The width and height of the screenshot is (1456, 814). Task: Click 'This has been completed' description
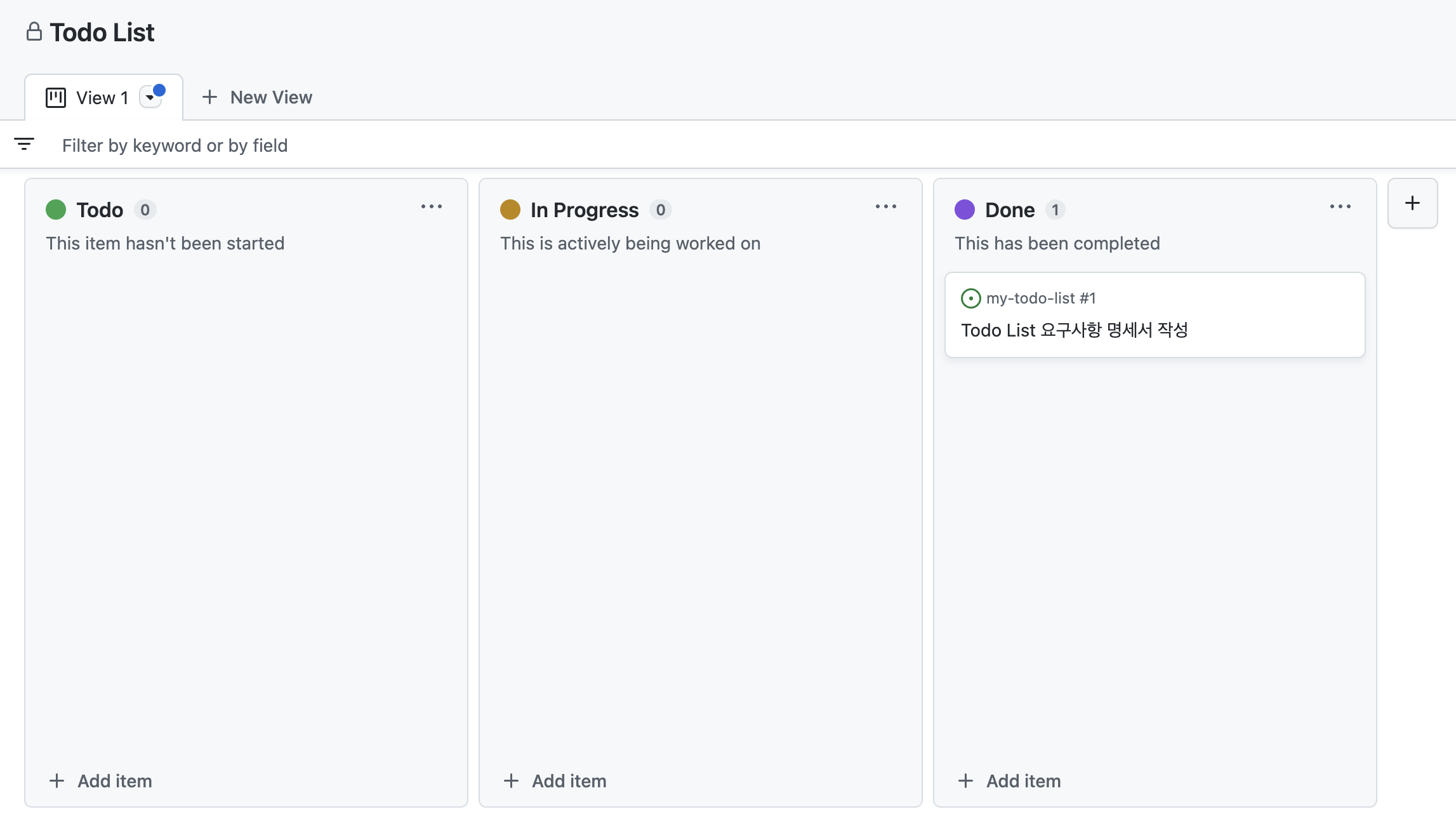pos(1057,243)
